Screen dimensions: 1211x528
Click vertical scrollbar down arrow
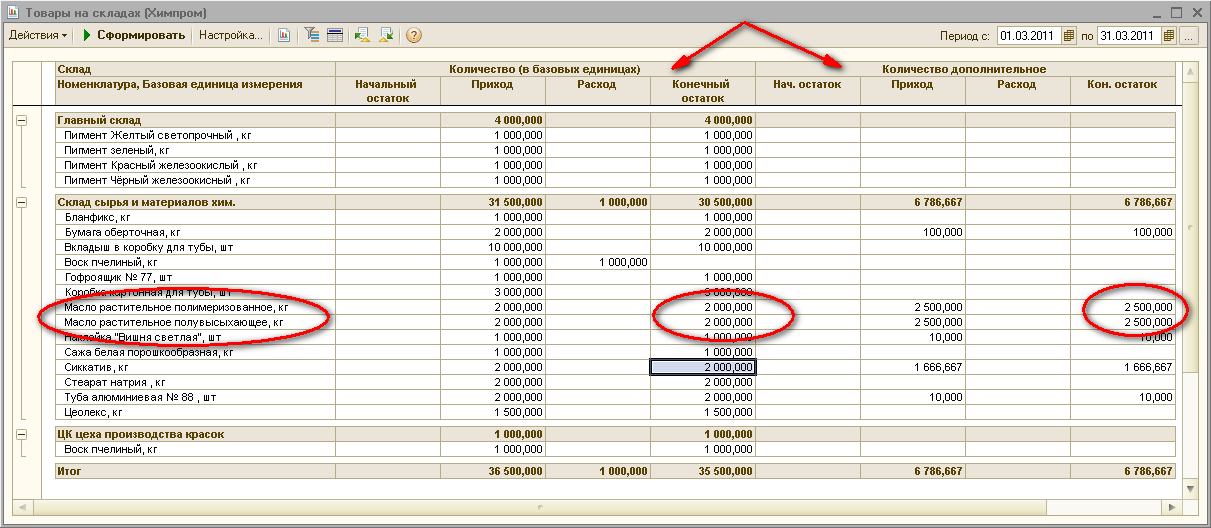click(1189, 487)
